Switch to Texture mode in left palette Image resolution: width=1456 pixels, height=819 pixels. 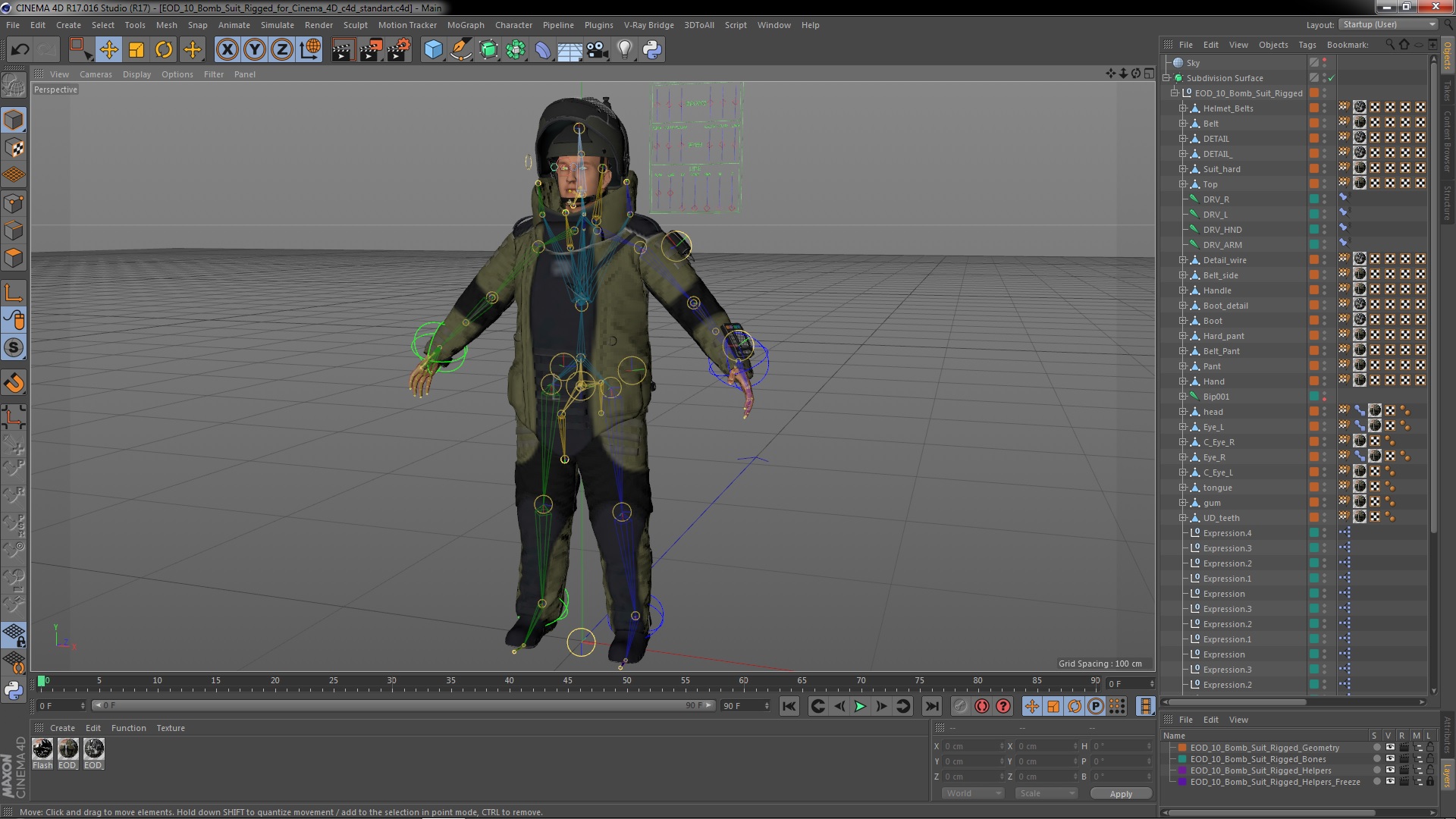(x=14, y=148)
